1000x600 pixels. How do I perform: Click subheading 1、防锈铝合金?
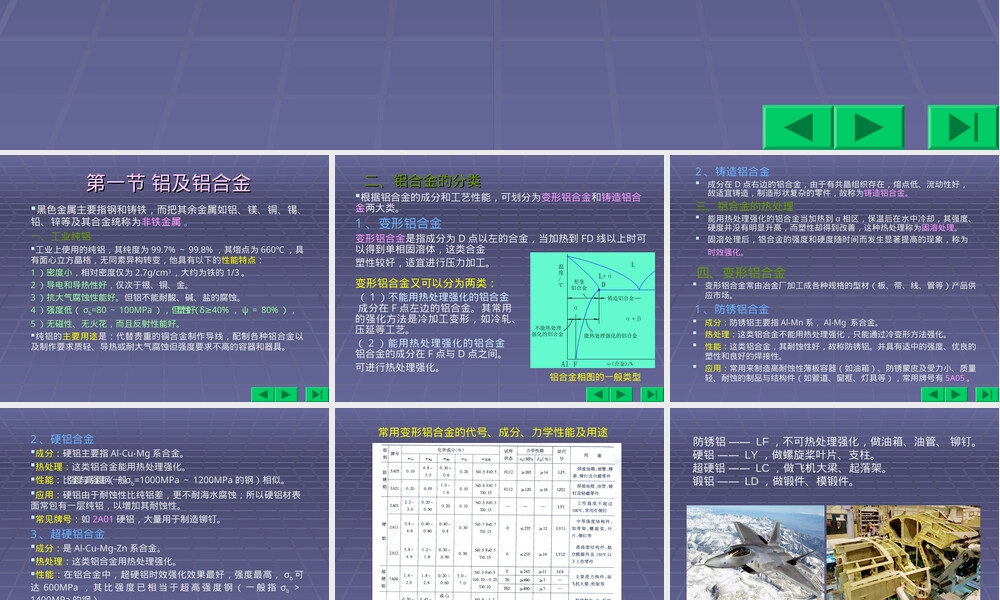tap(732, 309)
